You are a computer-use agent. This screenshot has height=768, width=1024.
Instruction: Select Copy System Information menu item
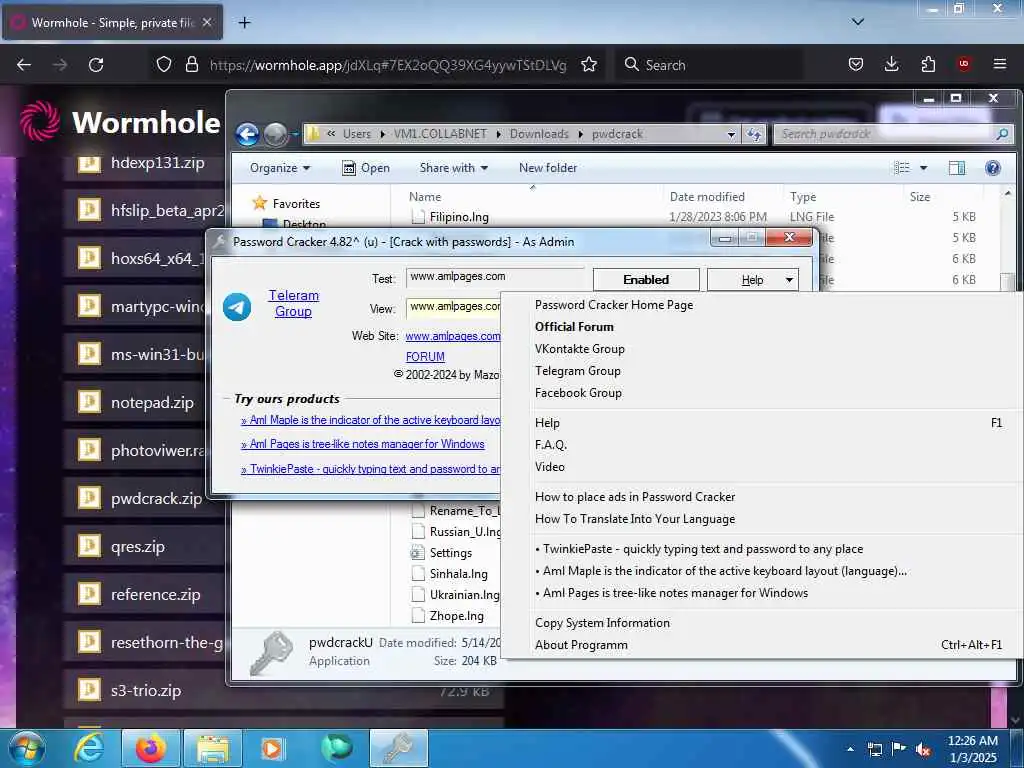click(602, 623)
